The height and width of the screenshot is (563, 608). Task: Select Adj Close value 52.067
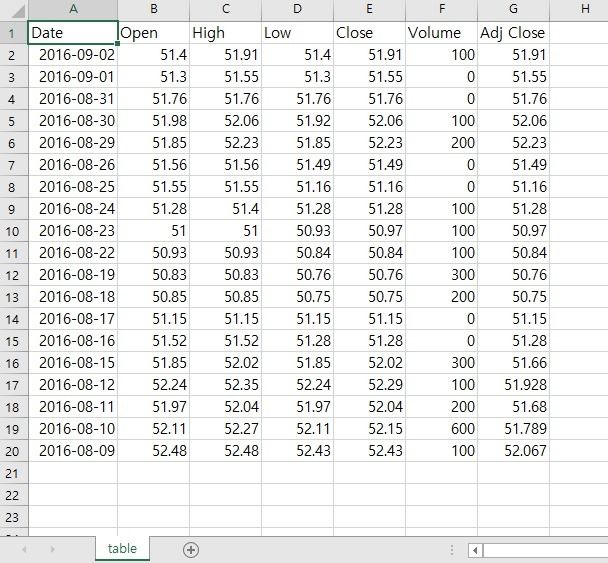513,451
